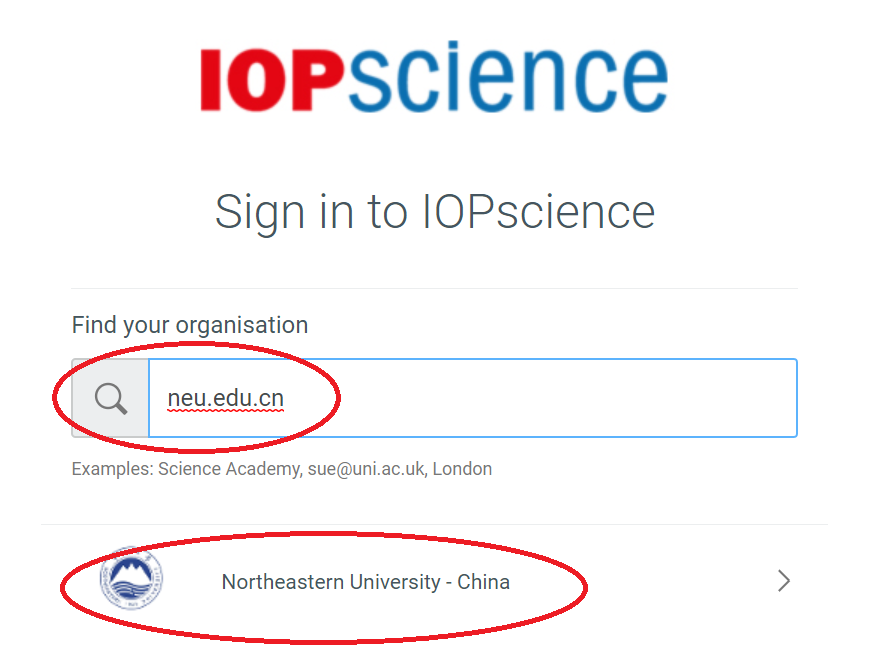Click the 'Science Academy' example text

tap(228, 468)
